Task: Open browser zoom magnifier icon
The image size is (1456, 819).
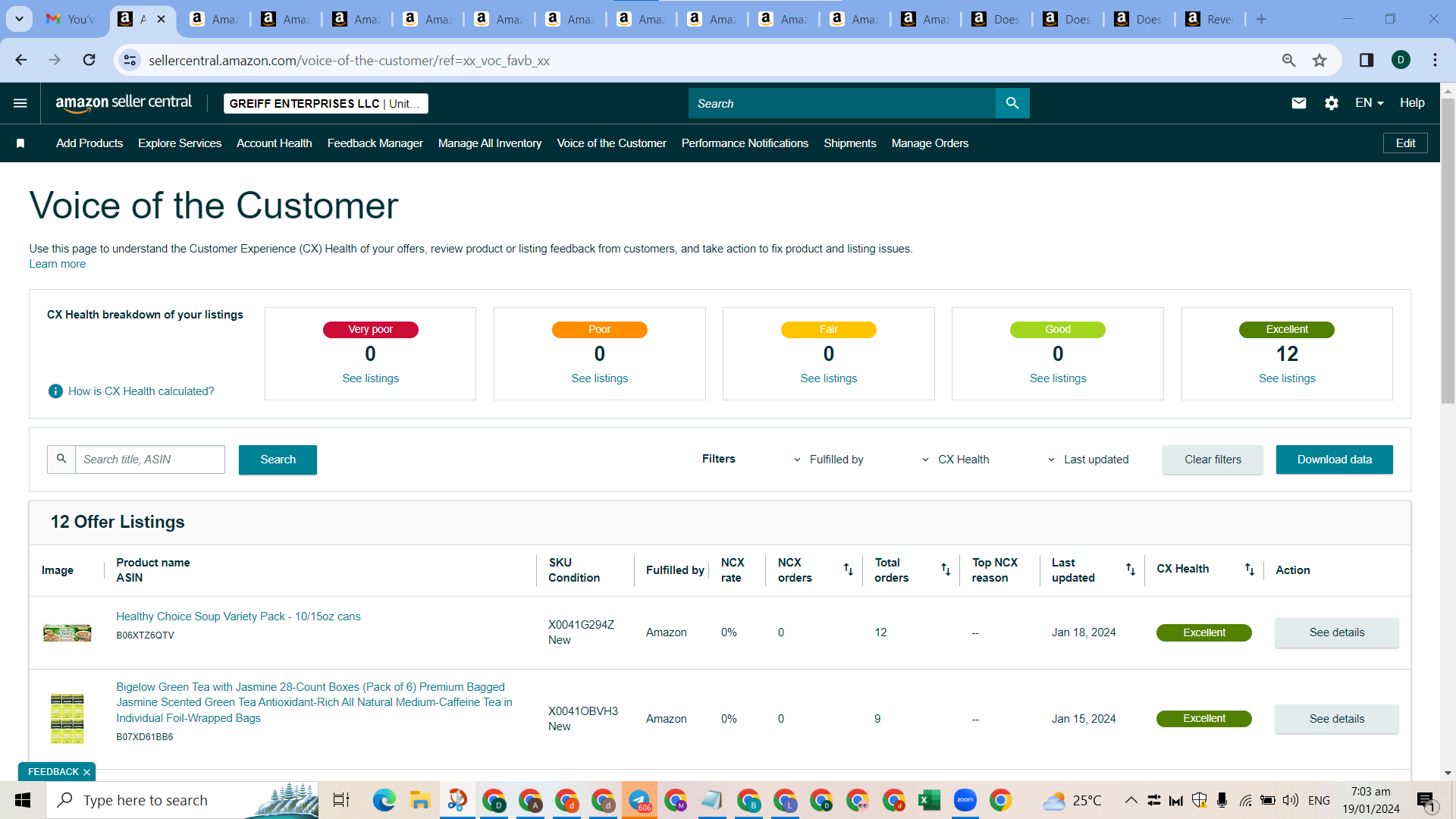Action: pos(1288,60)
